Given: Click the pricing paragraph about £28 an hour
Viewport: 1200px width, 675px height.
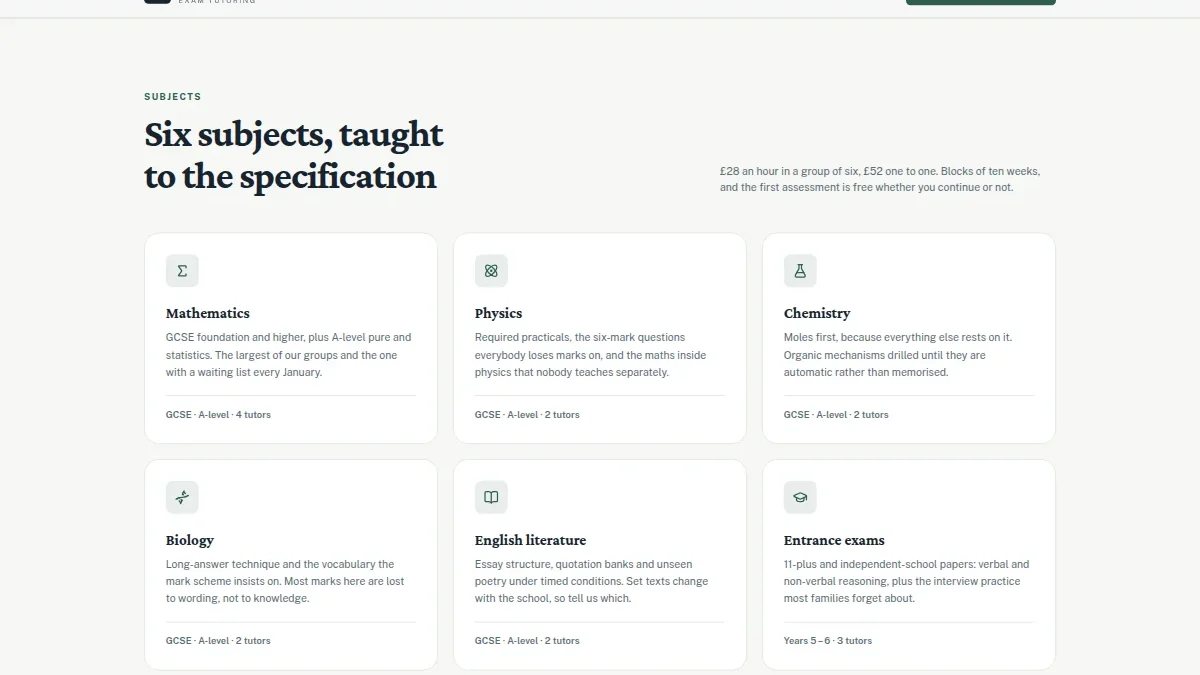Looking at the screenshot, I should pyautogui.click(x=880, y=179).
